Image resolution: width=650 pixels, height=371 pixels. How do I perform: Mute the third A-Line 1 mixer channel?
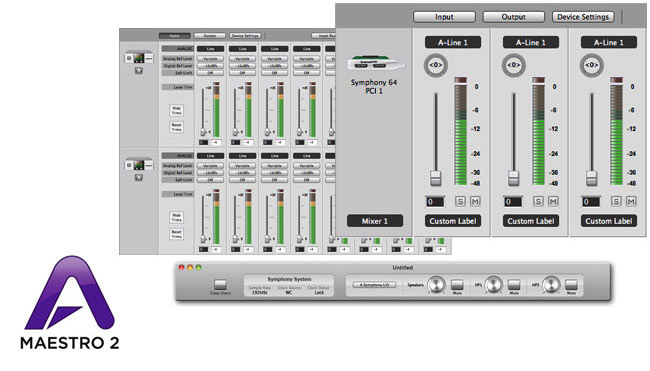pos(631,201)
